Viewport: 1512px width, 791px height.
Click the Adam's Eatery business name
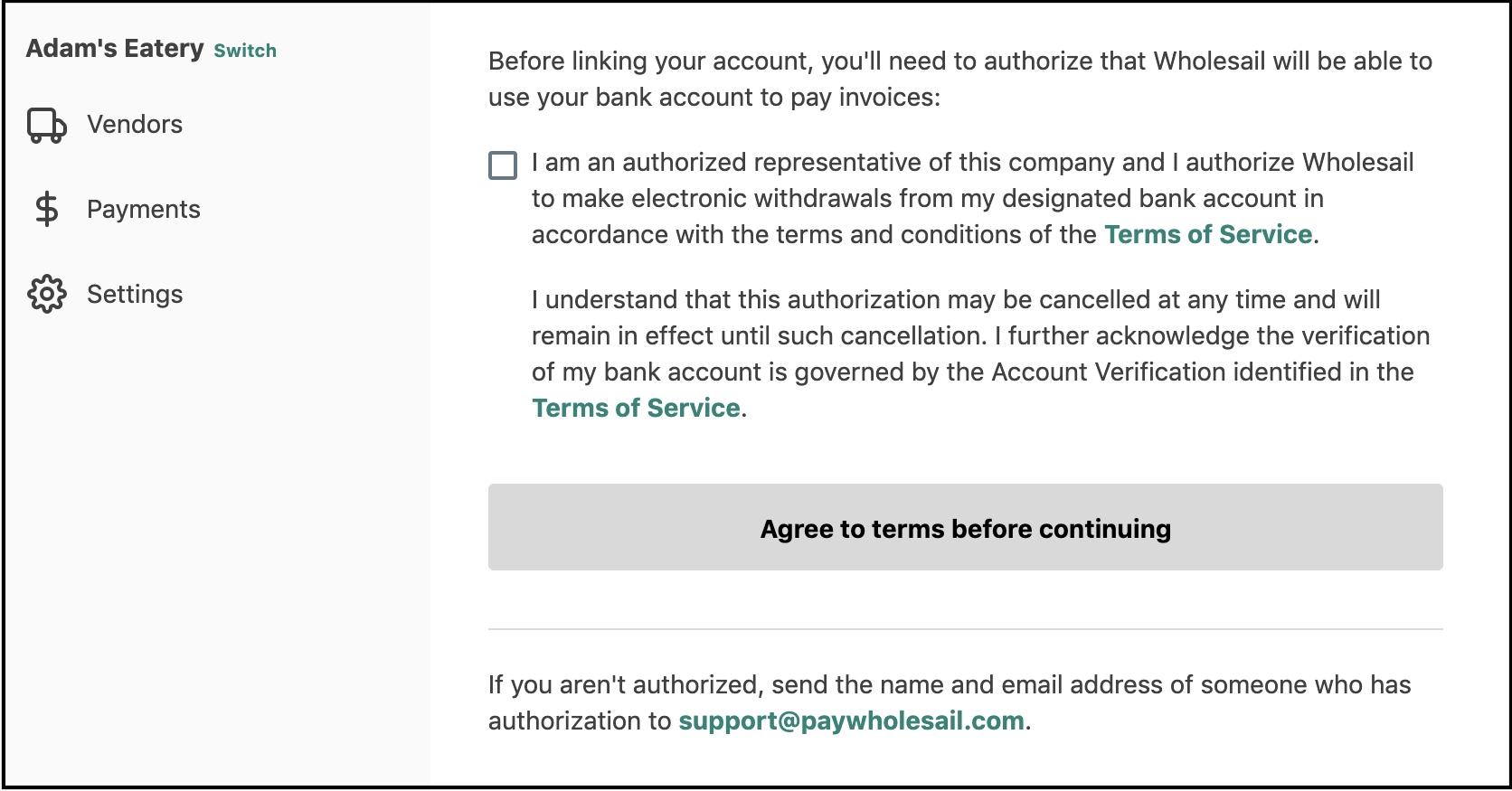click(115, 48)
